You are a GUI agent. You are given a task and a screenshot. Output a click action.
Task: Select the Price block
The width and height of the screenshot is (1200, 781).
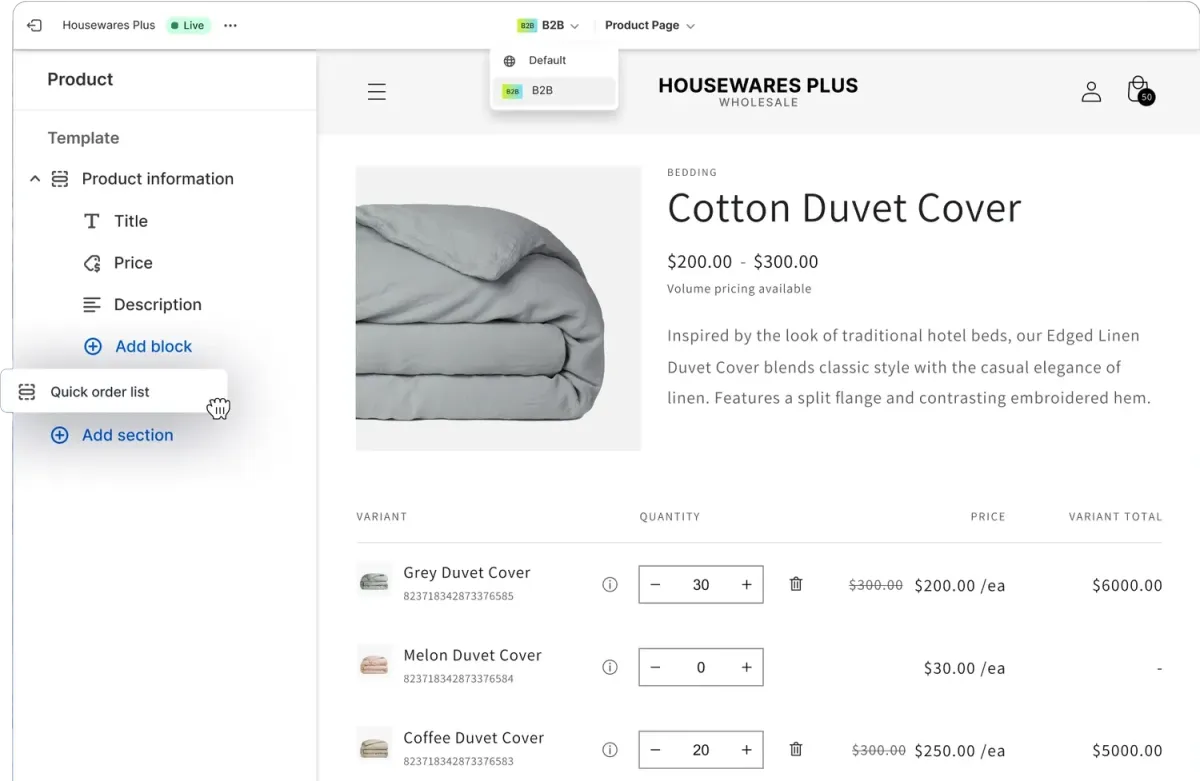pyautogui.click(x=133, y=263)
